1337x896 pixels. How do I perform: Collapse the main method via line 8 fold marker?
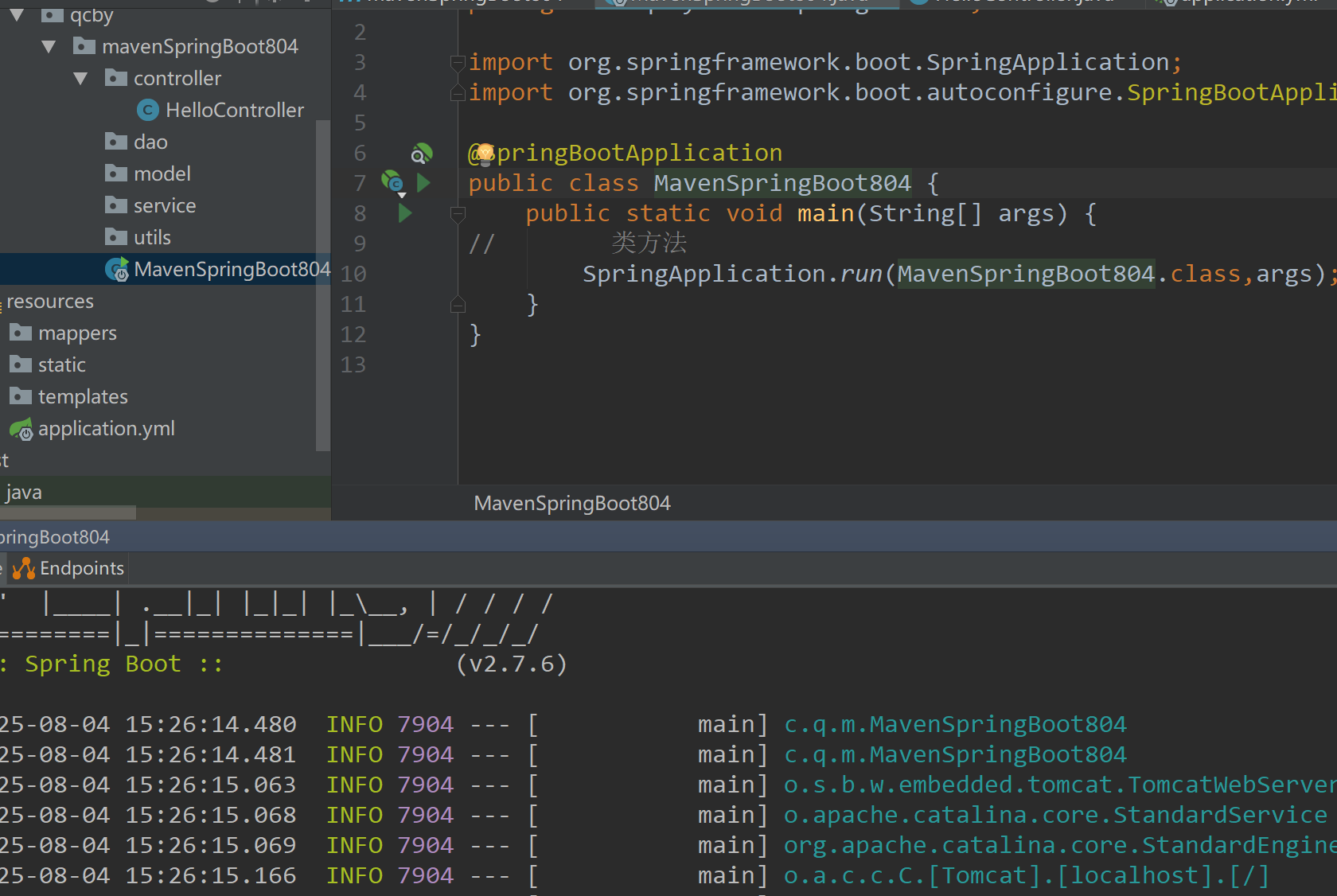pos(458,213)
